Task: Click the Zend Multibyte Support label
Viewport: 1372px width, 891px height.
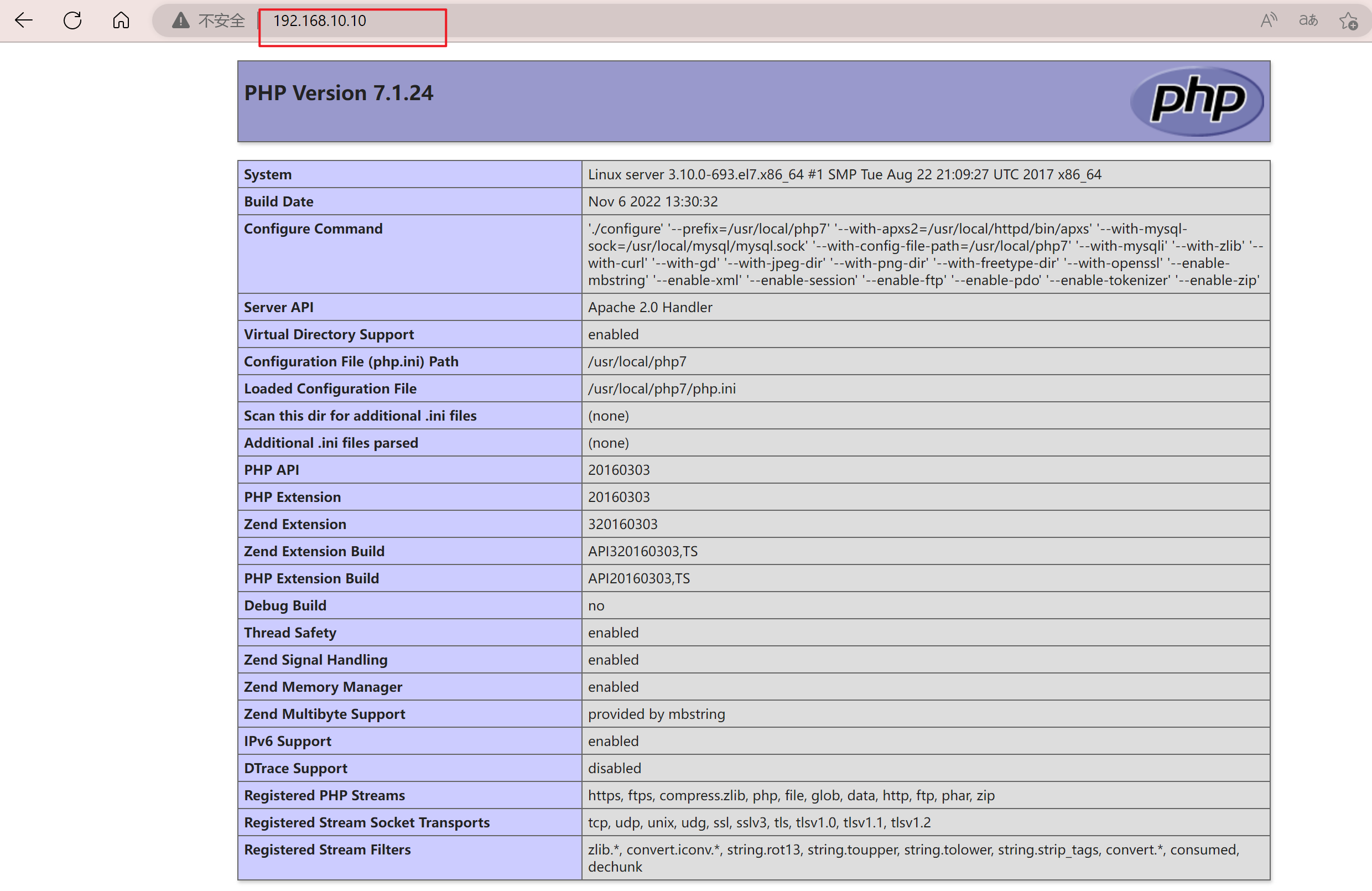Action: [325, 713]
